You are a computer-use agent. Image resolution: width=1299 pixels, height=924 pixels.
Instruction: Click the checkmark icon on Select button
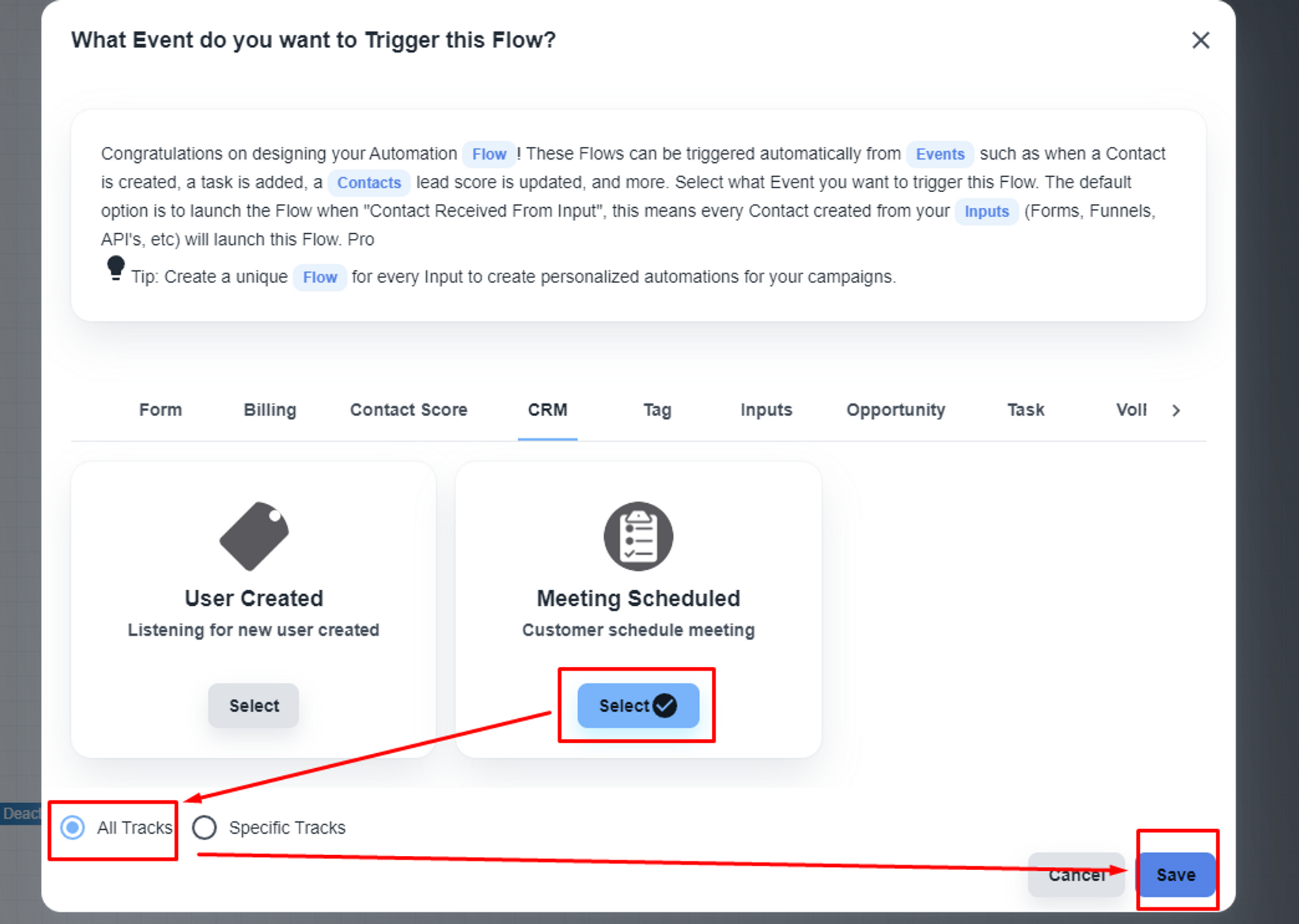coord(664,705)
